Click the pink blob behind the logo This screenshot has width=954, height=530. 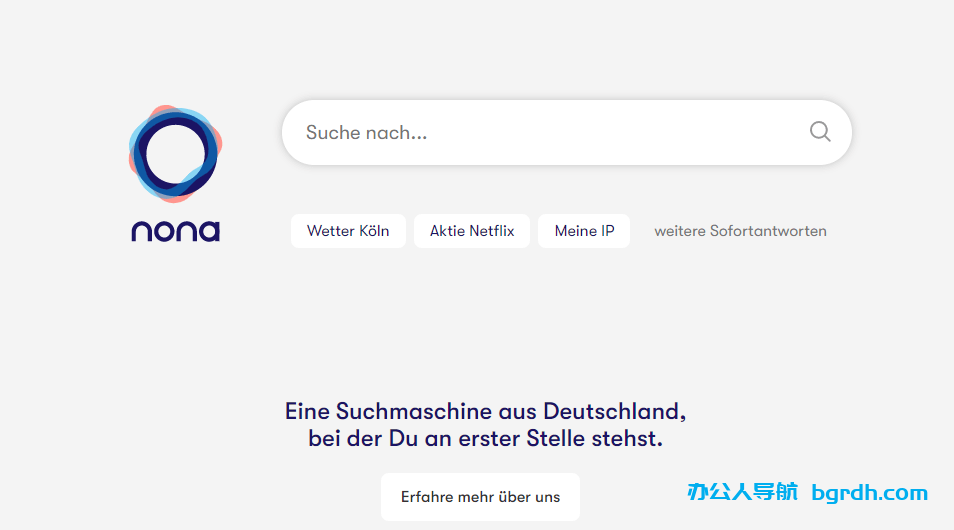[x=158, y=111]
